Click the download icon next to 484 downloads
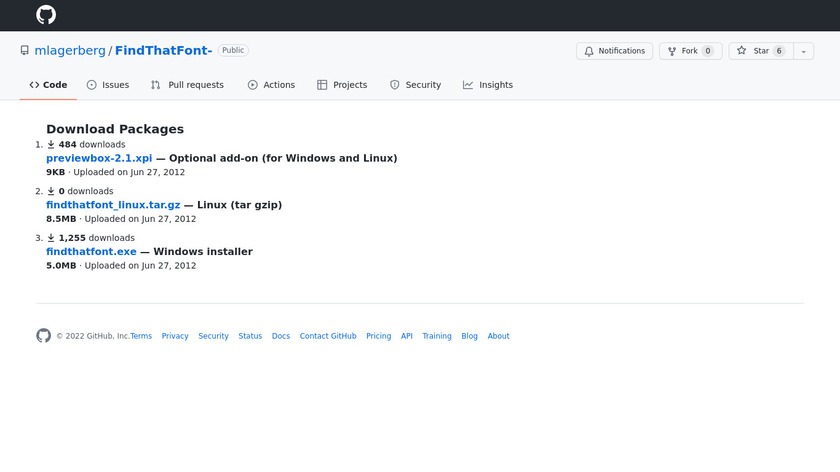Image resolution: width=840 pixels, height=472 pixels. (x=51, y=145)
